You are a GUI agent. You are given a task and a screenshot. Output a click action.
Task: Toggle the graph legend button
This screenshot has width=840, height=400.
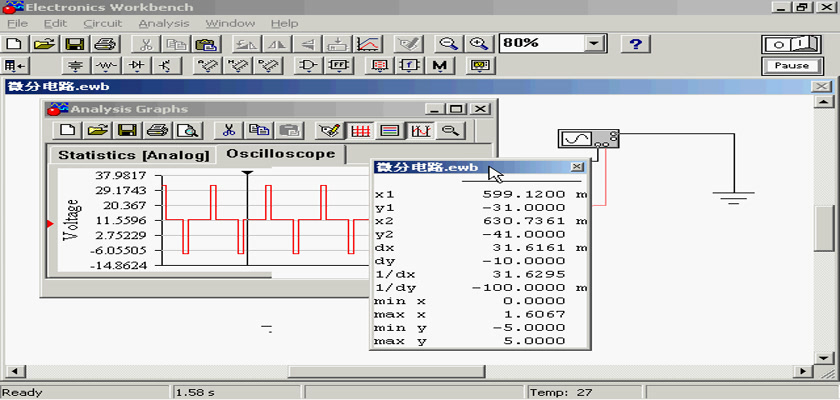tap(390, 130)
